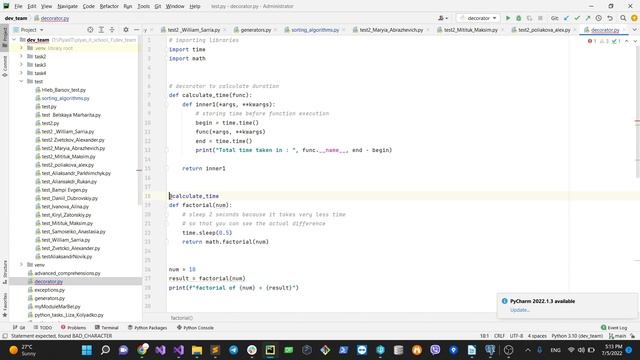Toggle tool window bars at bottom-left corner

(x=4, y=336)
